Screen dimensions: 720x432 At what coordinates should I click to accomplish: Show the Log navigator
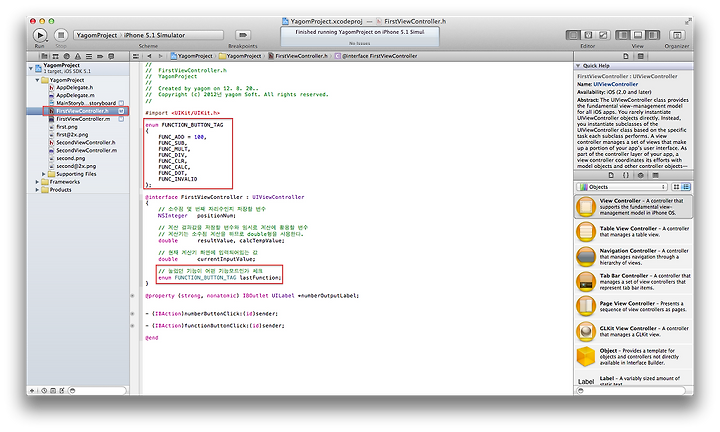(x=111, y=56)
